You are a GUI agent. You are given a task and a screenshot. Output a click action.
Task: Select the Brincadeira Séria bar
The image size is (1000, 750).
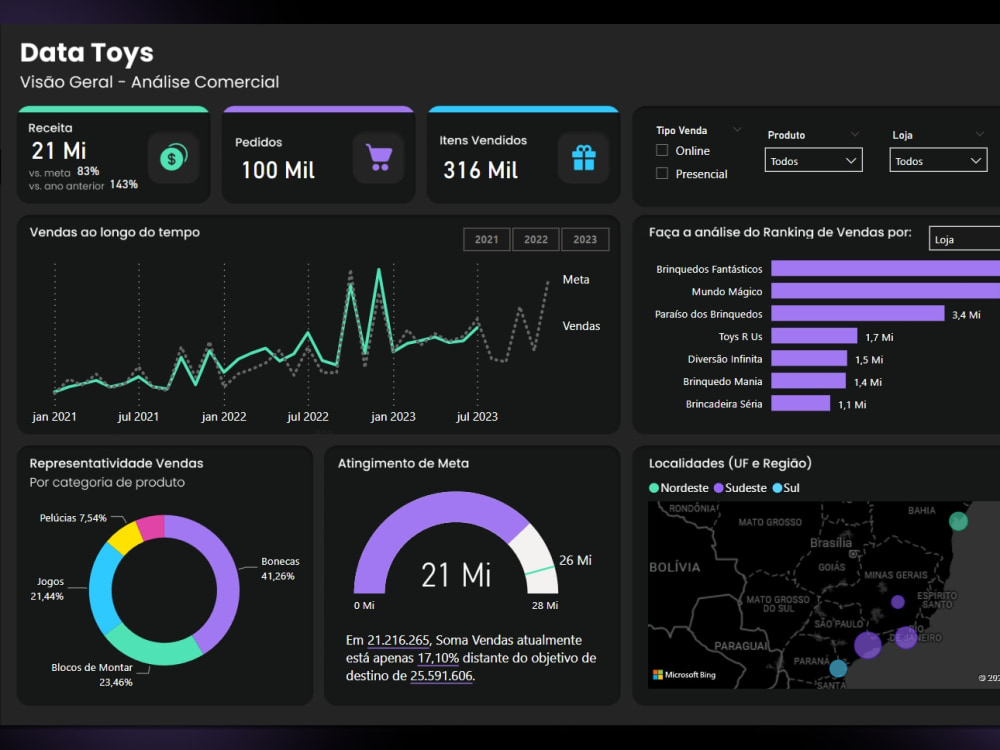800,403
